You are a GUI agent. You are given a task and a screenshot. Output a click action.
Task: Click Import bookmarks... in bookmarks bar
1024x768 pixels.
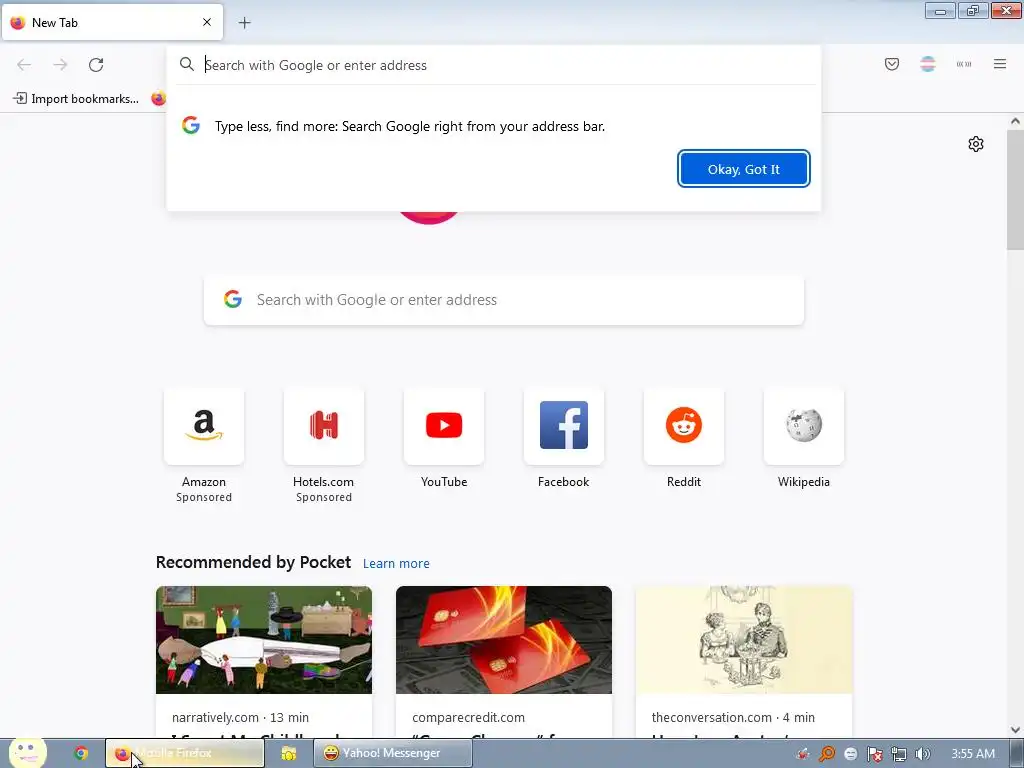click(x=76, y=99)
